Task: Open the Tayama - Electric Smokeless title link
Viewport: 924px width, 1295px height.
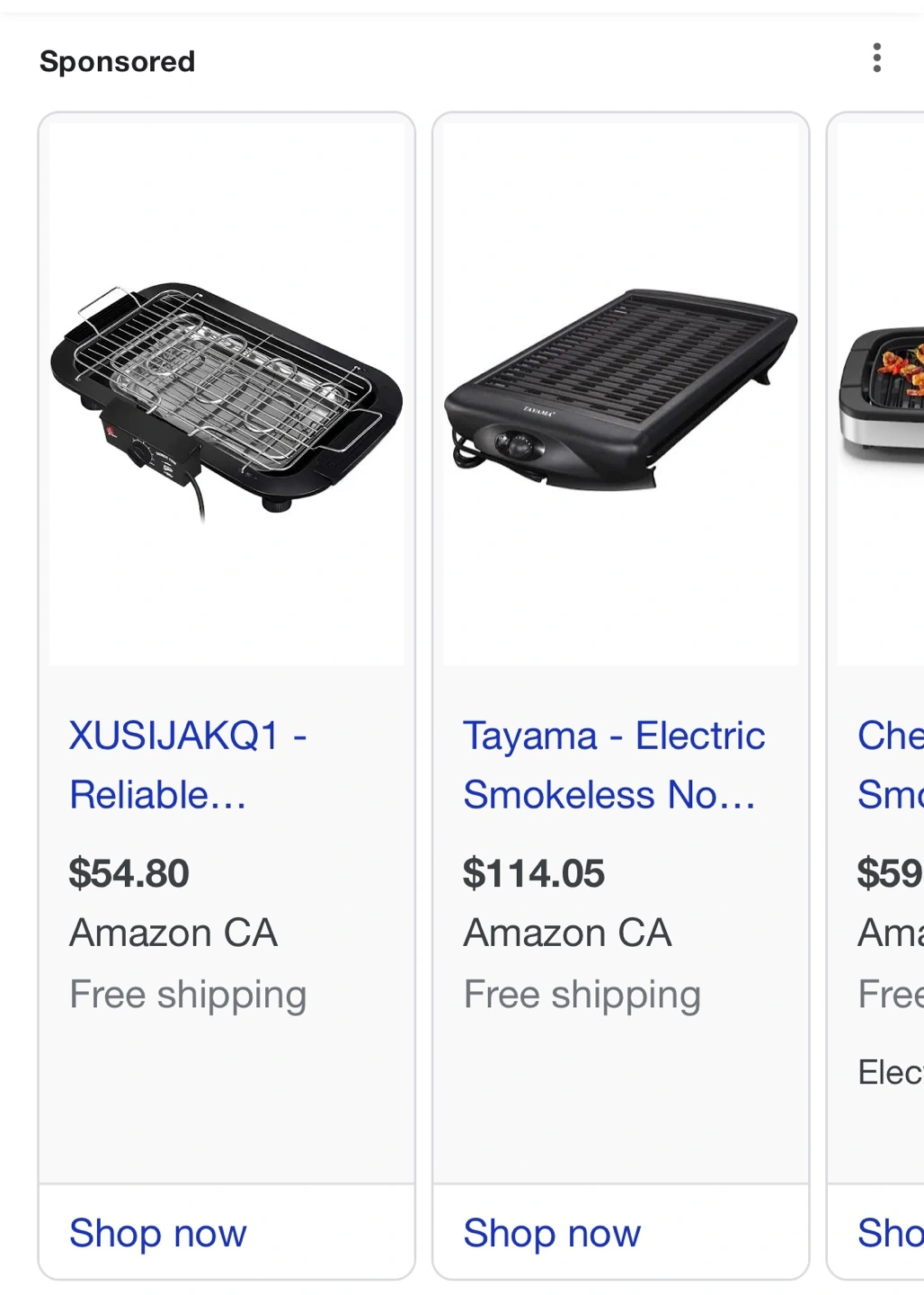Action: tap(614, 765)
